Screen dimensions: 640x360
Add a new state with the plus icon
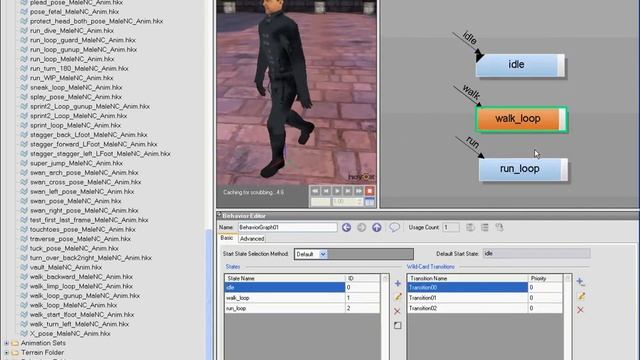click(x=398, y=283)
